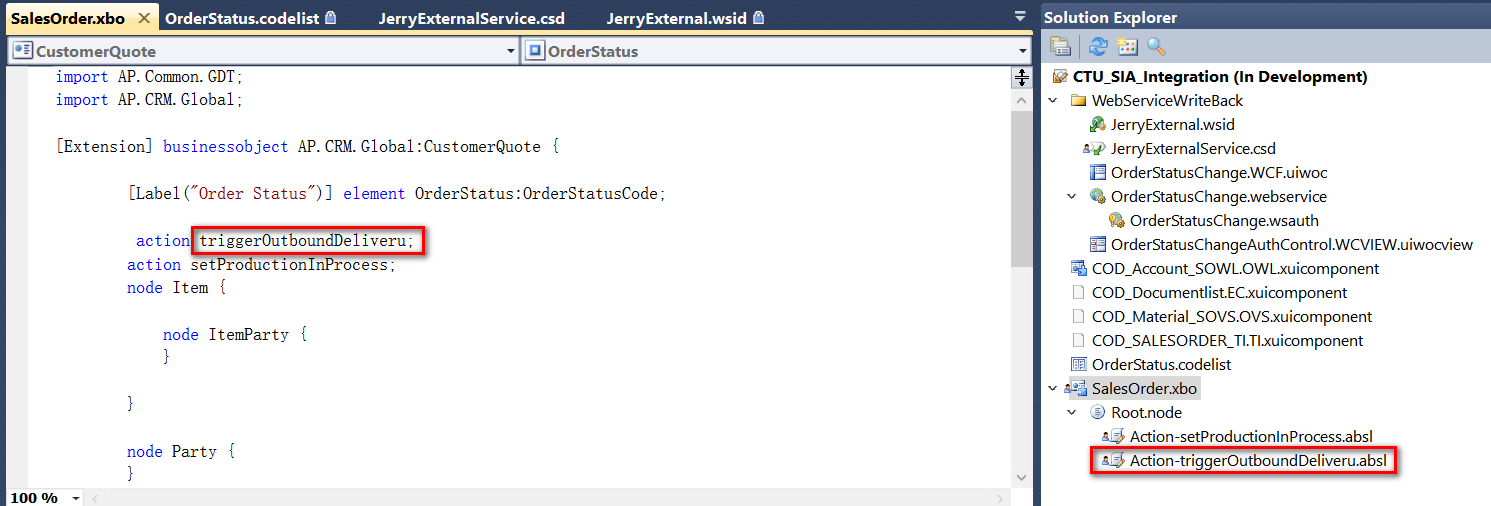Select Action-setProductionInProcess.absl in the tree
Image resolution: width=1491 pixels, height=506 pixels.
[1251, 437]
